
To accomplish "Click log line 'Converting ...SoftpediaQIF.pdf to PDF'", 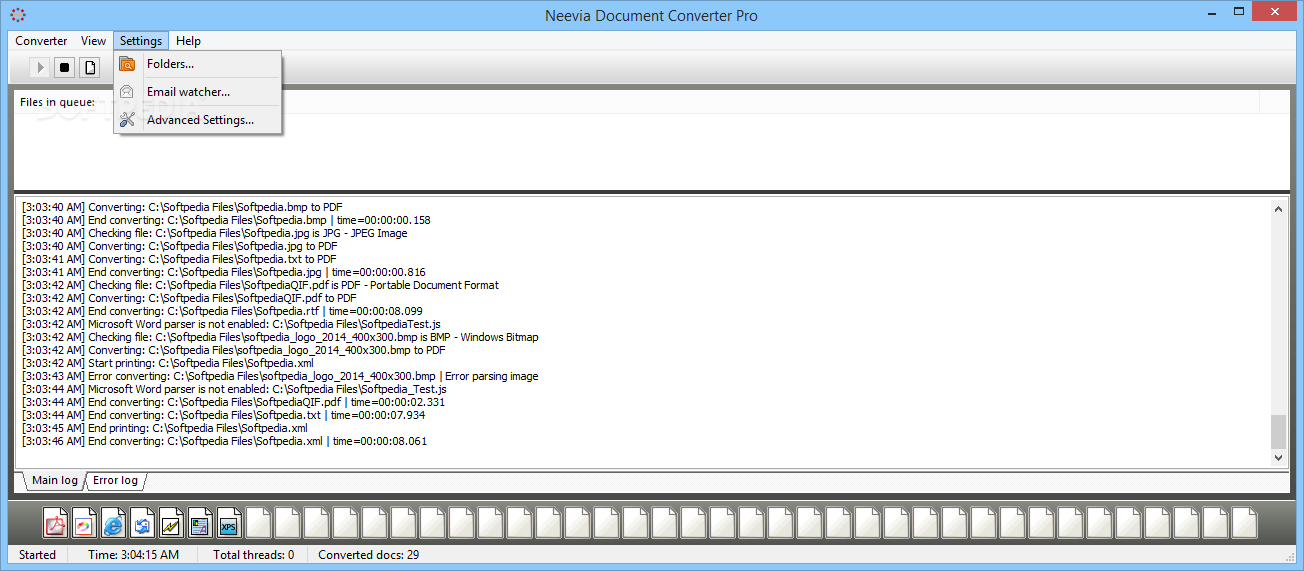I will pos(189,298).
